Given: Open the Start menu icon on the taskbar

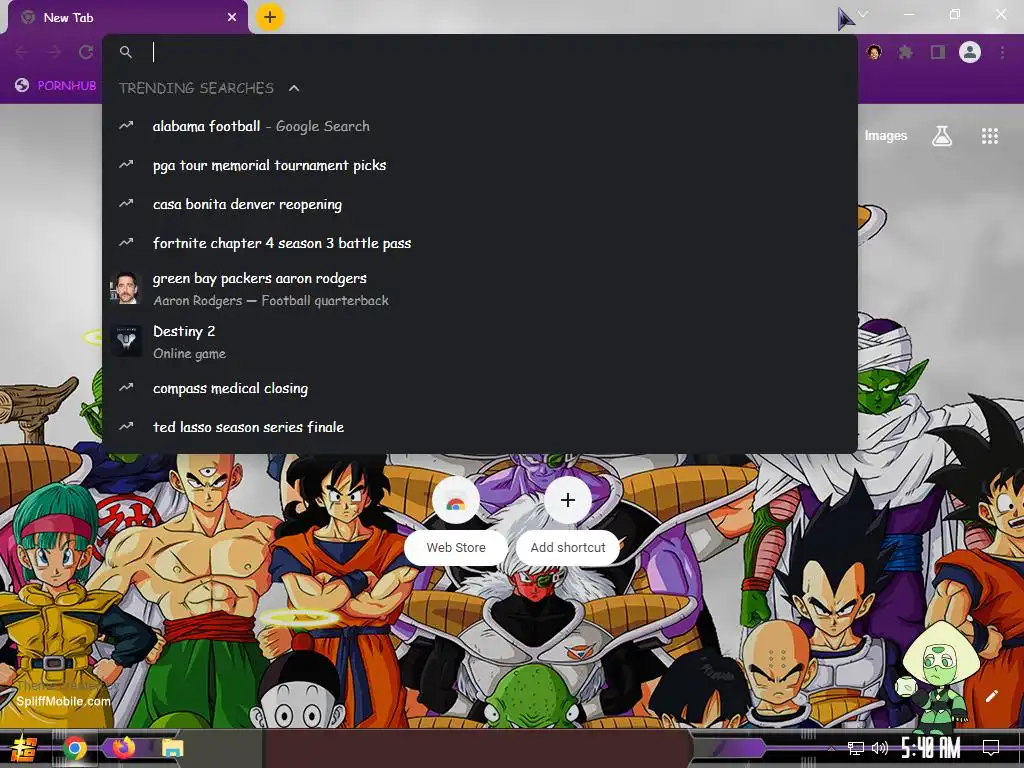Looking at the screenshot, I should pos(24,748).
